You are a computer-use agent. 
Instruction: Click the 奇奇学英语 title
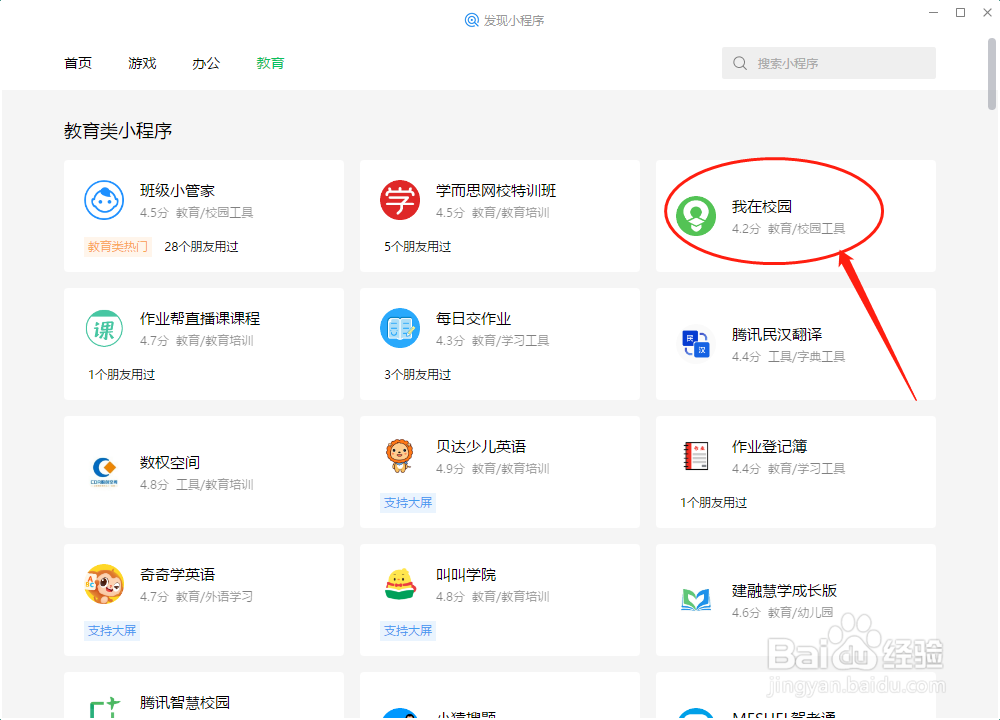click(x=177, y=575)
